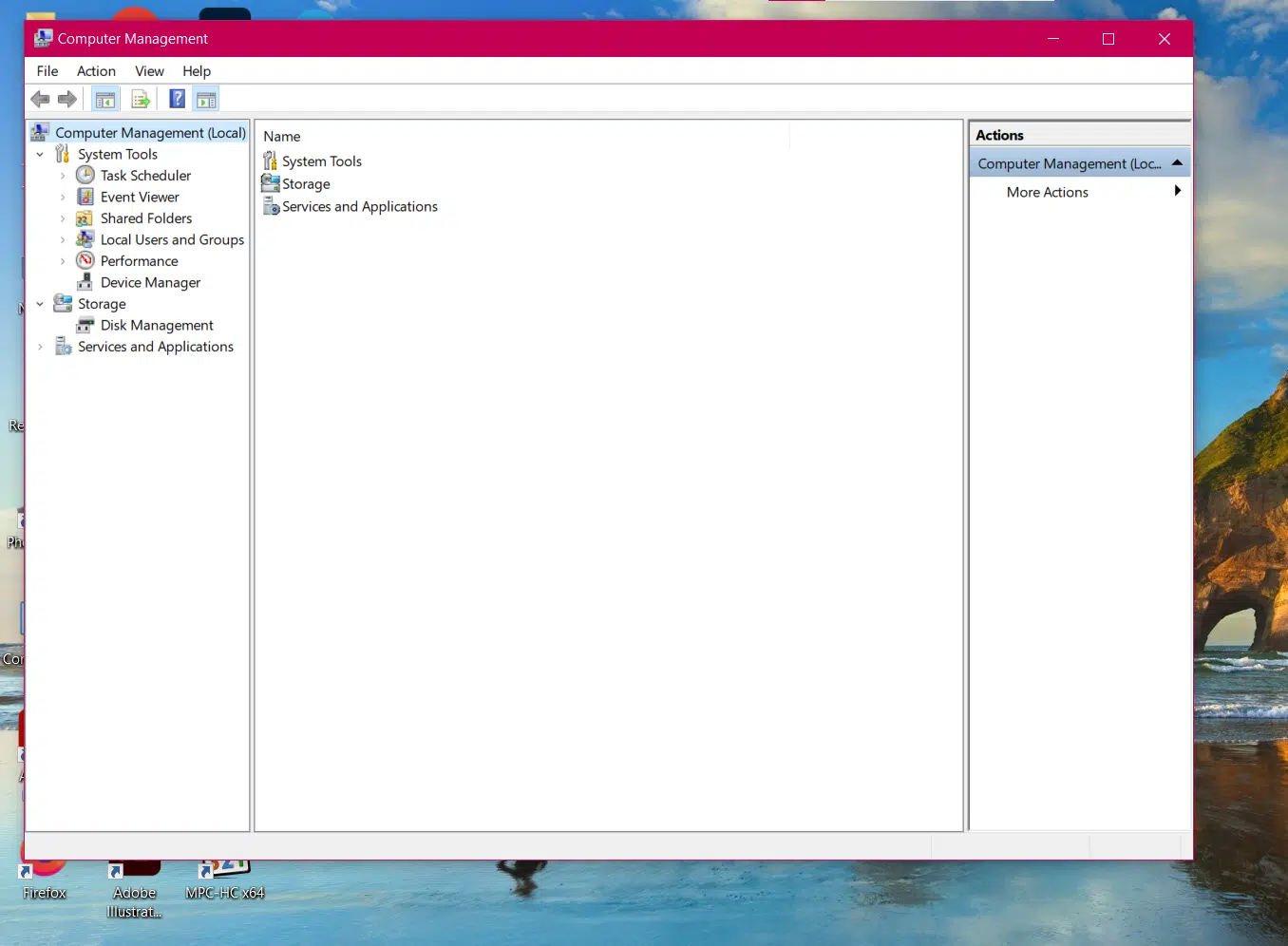Expand the Task Scheduler node

63,176
